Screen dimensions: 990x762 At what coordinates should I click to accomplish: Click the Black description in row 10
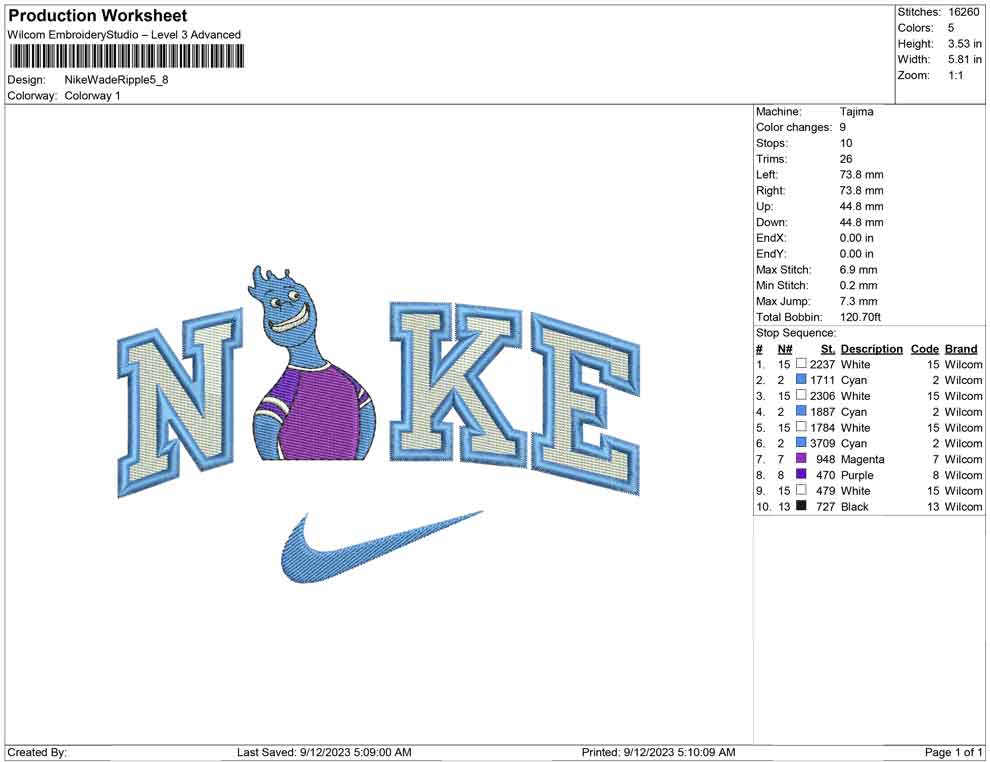855,506
